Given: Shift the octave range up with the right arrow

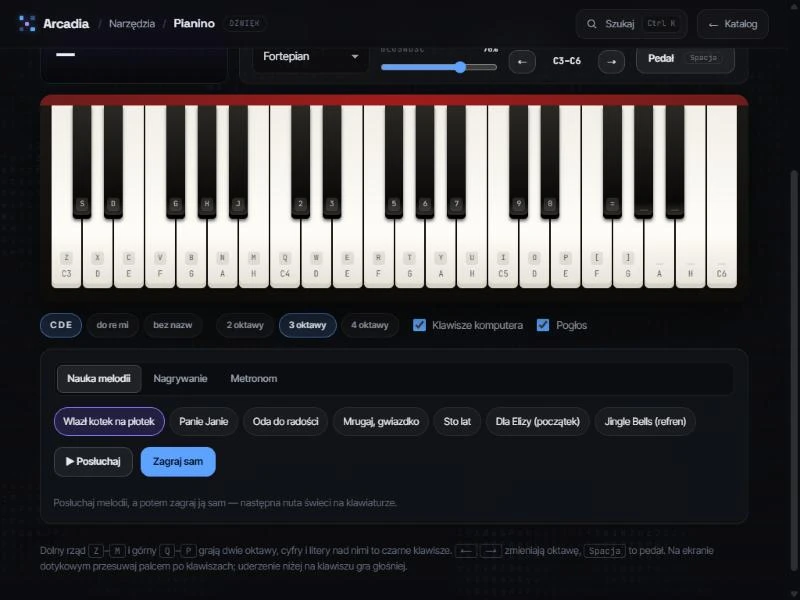Looking at the screenshot, I should [x=611, y=62].
